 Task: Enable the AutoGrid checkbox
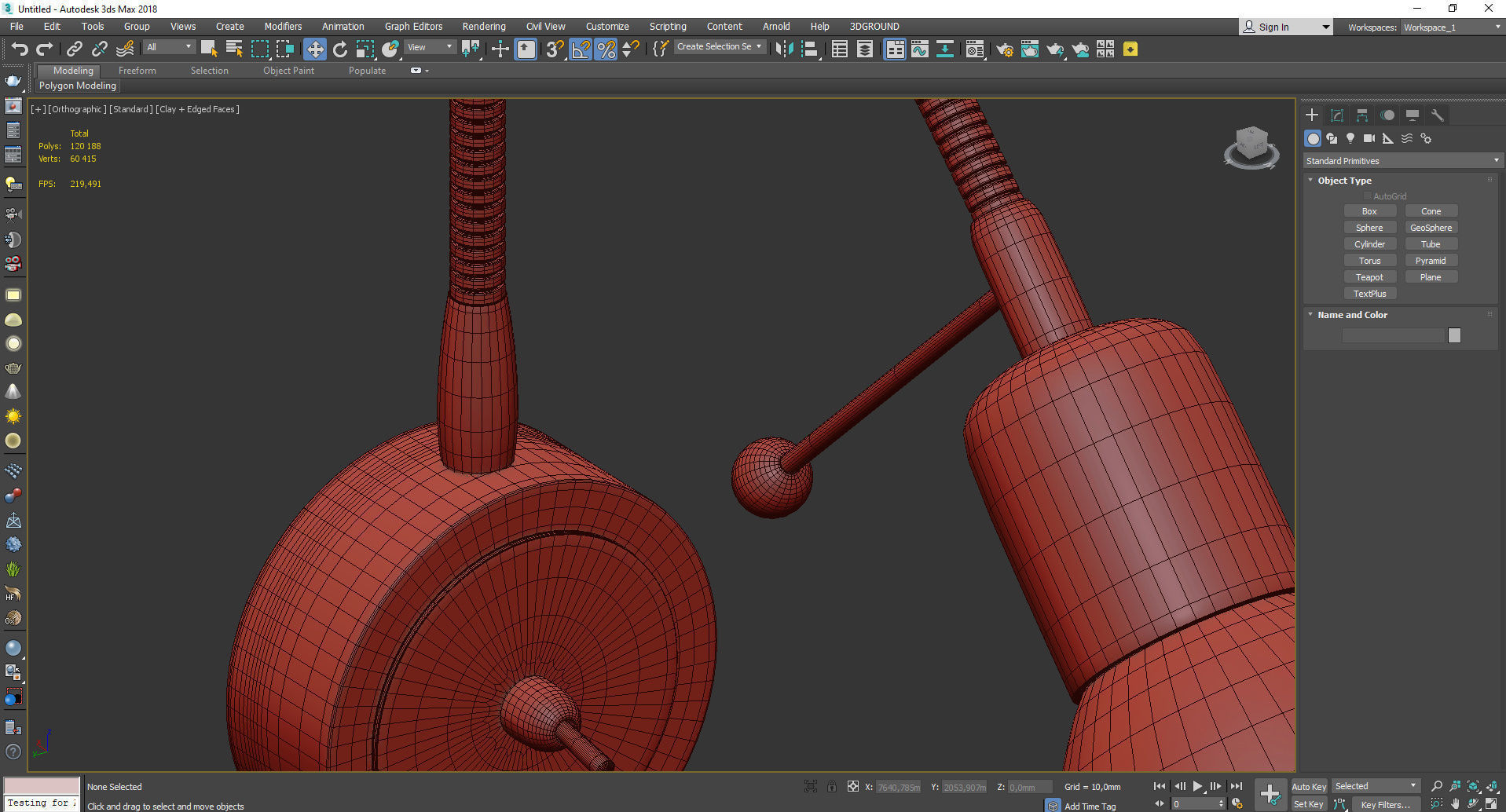[x=1368, y=196]
